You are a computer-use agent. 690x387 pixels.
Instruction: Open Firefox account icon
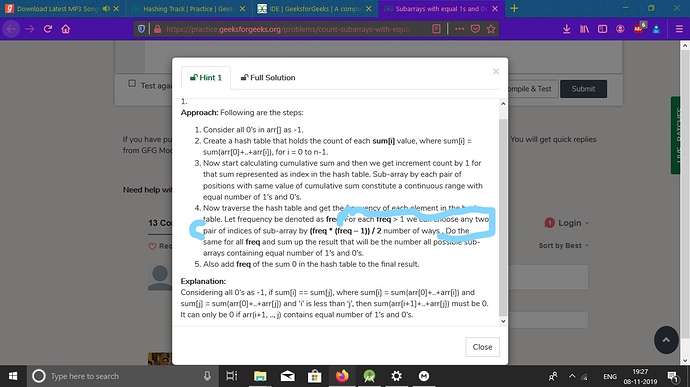(x=620, y=29)
